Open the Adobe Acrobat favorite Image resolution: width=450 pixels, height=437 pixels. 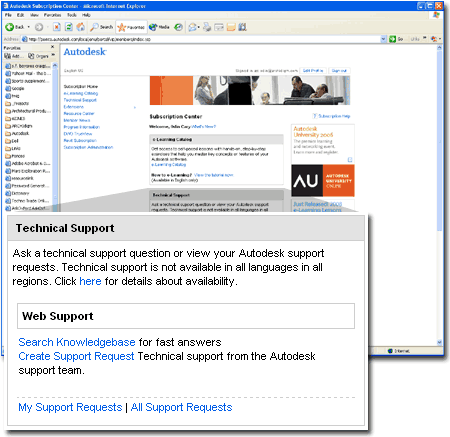[28, 163]
